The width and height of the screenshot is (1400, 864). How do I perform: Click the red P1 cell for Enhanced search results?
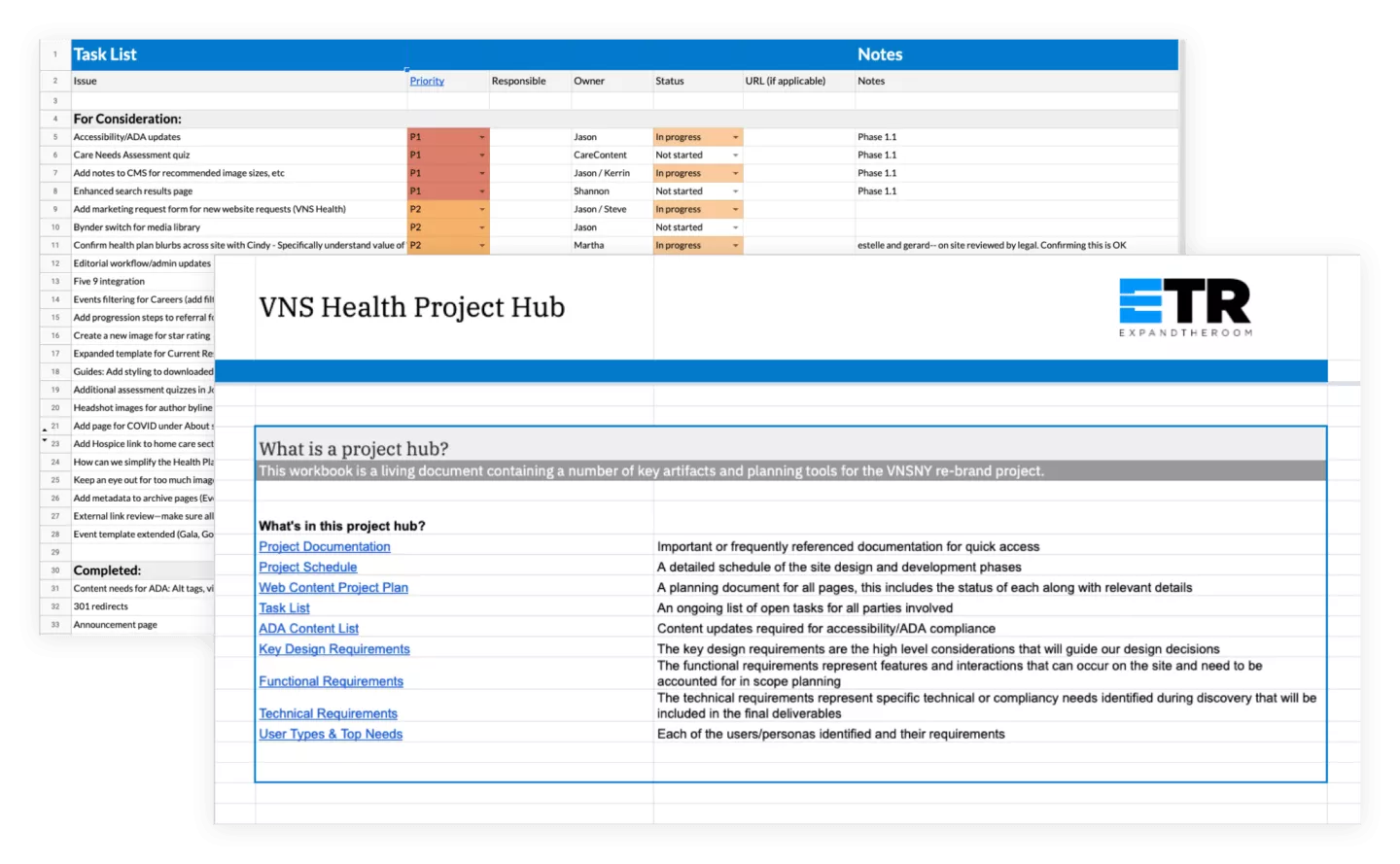[x=442, y=191]
